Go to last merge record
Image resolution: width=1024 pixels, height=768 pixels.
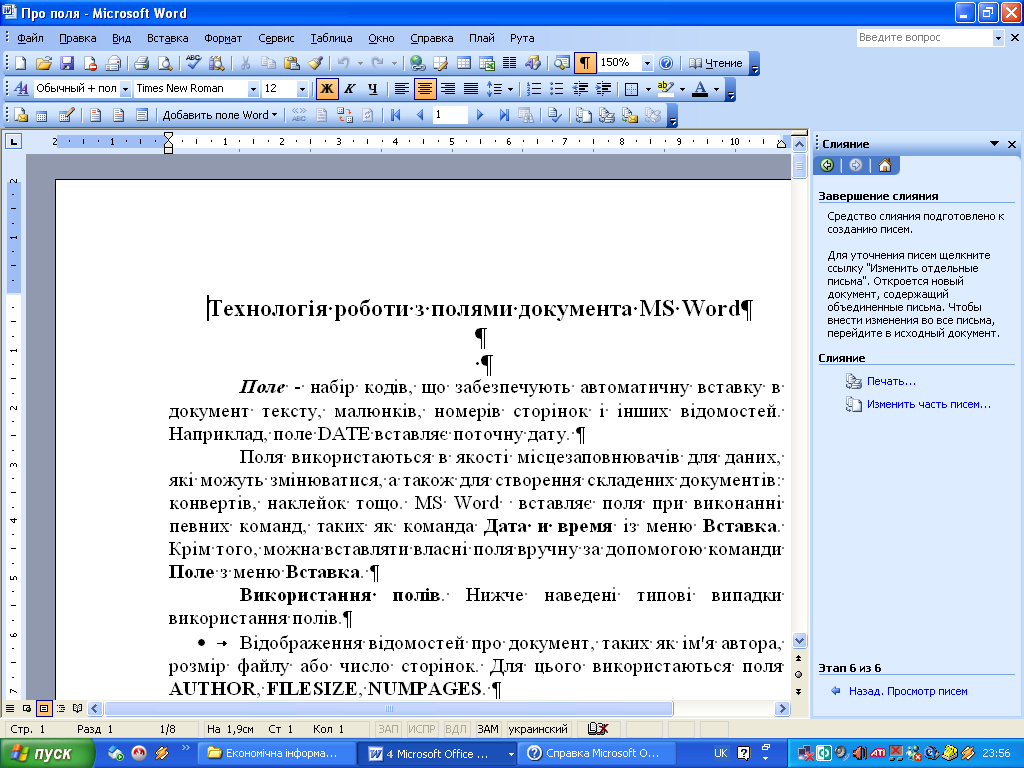point(504,116)
